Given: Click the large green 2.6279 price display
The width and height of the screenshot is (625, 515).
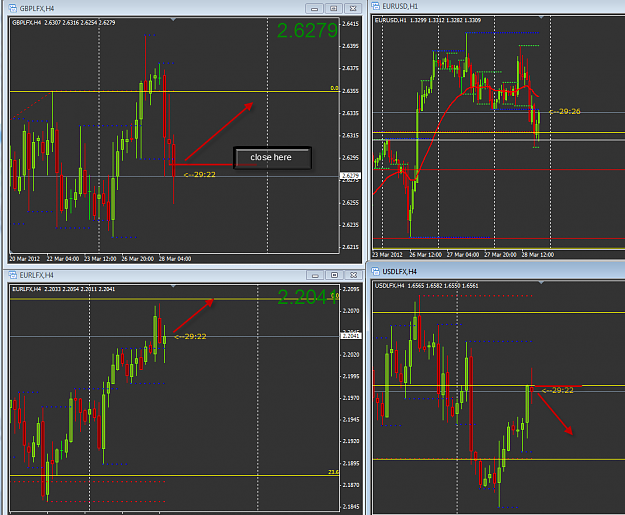Looking at the screenshot, I should click(x=307, y=31).
